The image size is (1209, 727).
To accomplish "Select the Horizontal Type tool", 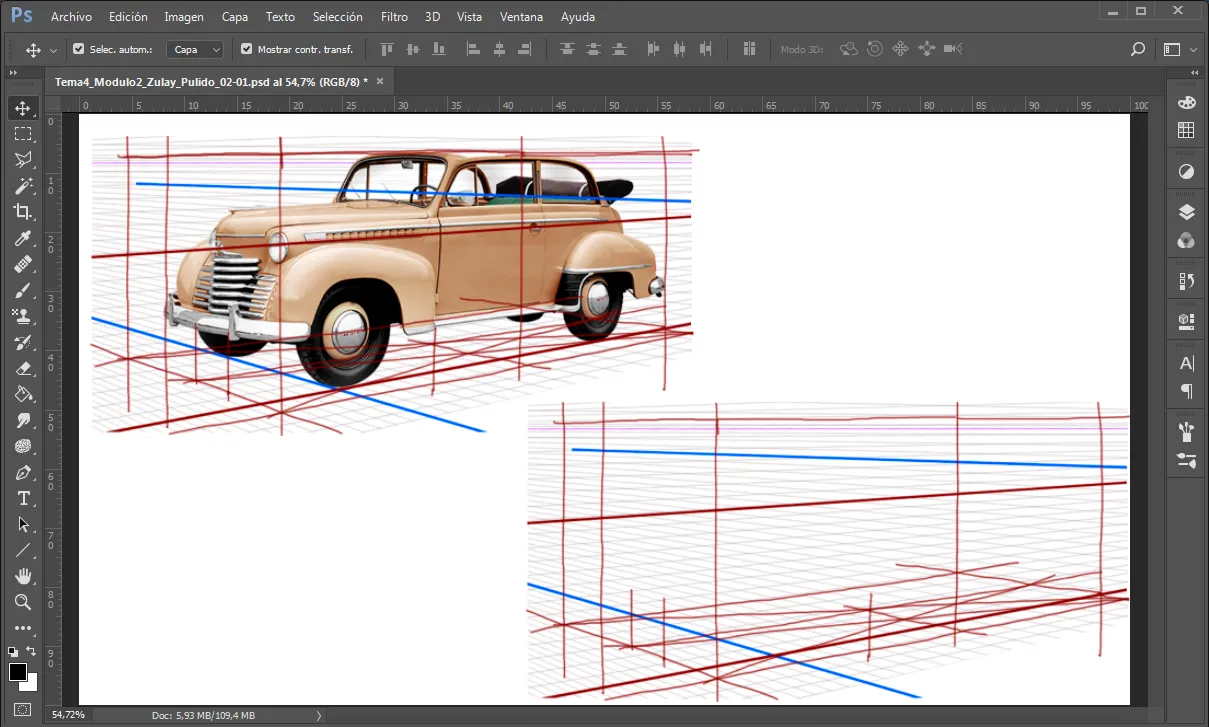I will tap(23, 498).
